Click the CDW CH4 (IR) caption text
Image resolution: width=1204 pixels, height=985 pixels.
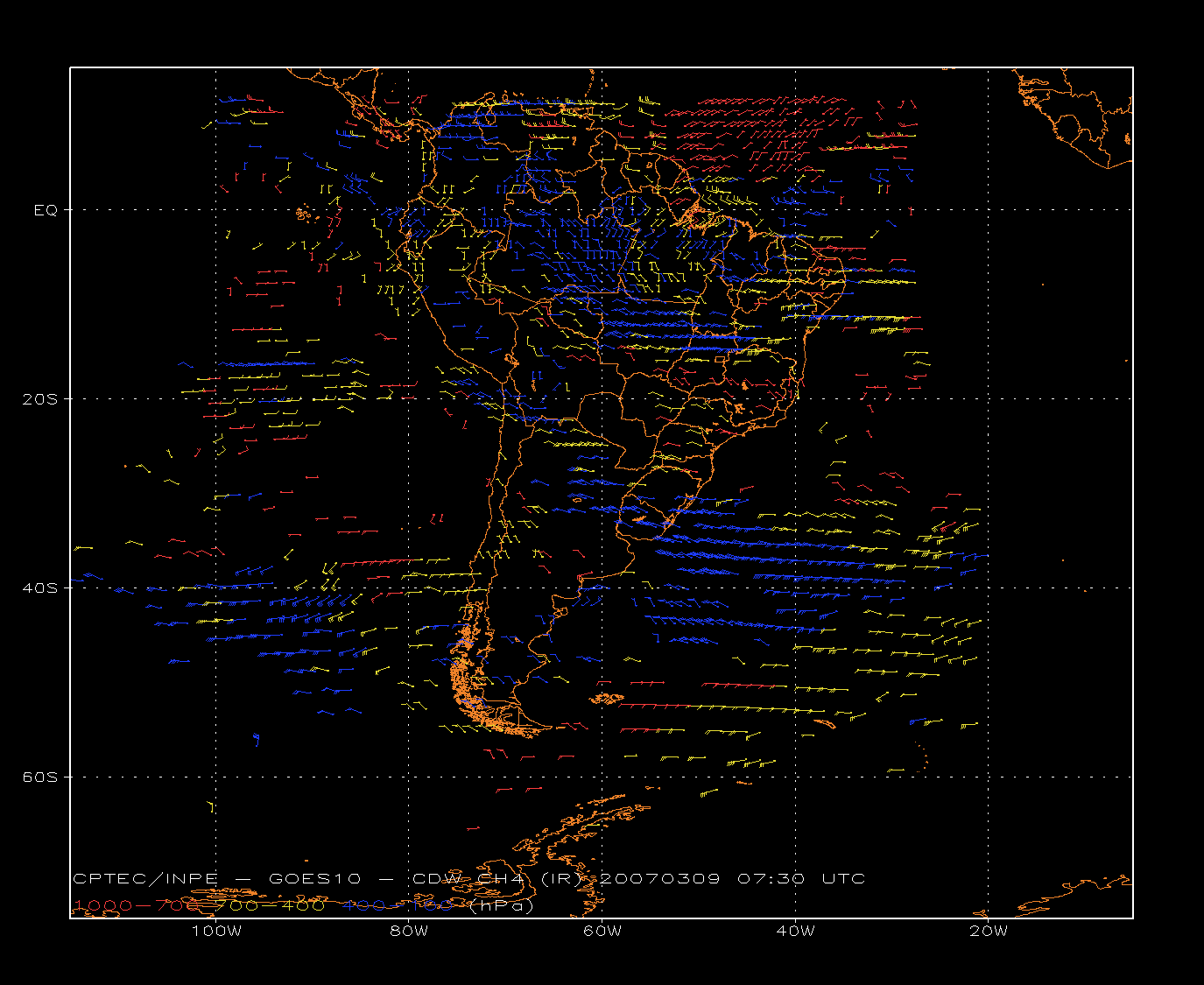(x=496, y=878)
